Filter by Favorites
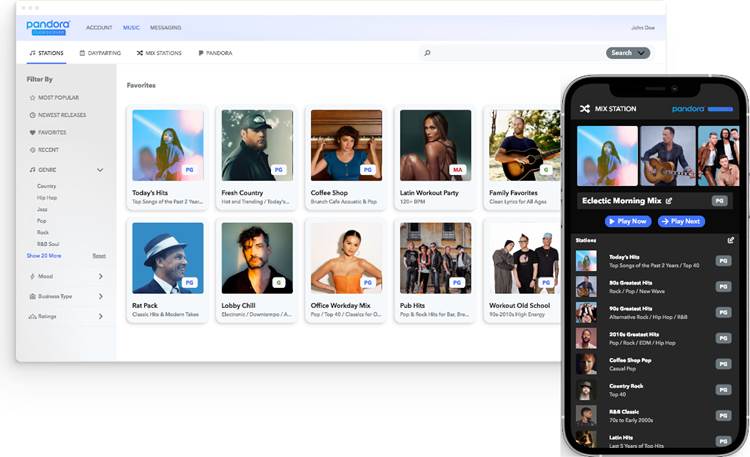The image size is (750, 457). point(48,133)
